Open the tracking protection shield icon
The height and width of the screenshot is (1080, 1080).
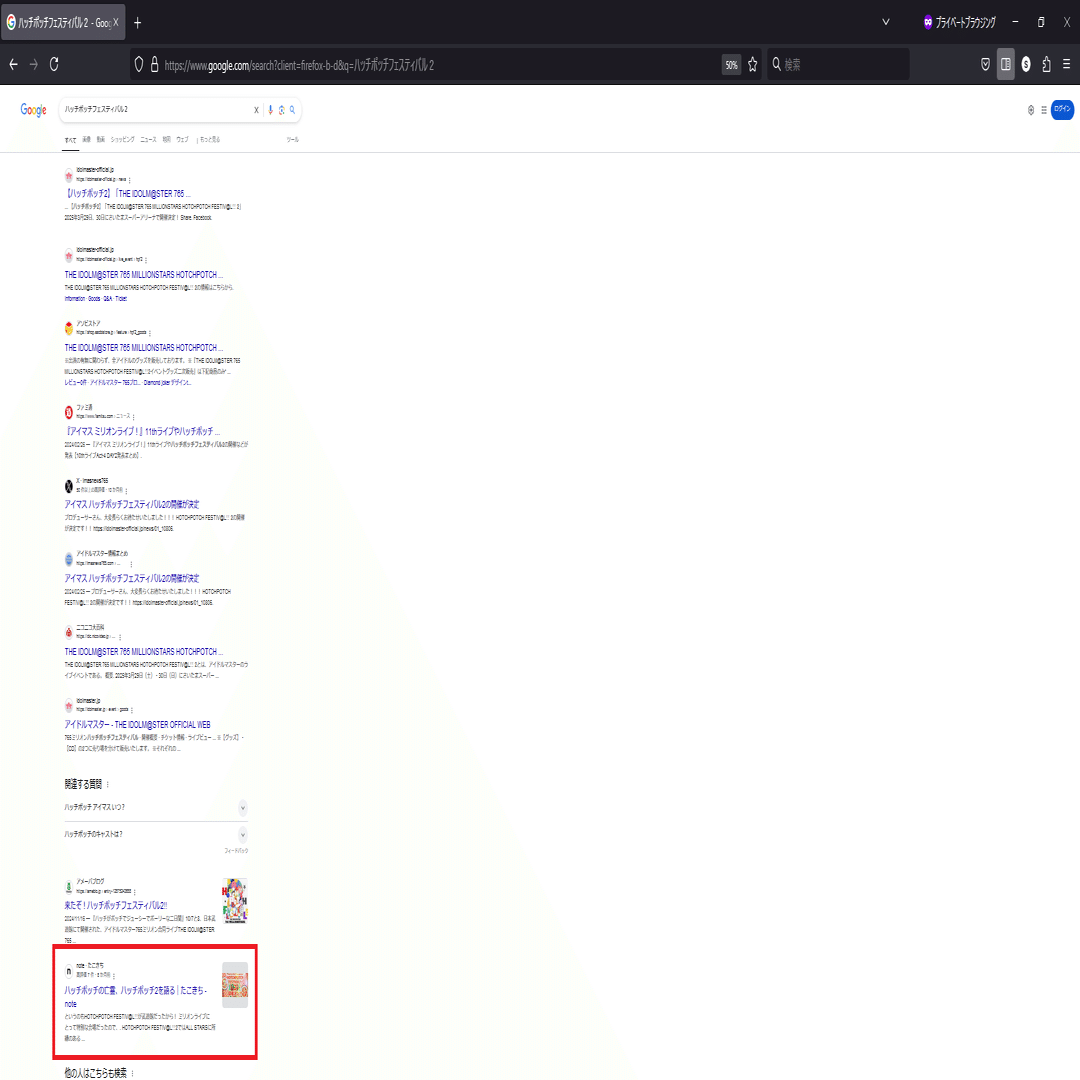pyautogui.click(x=139, y=65)
